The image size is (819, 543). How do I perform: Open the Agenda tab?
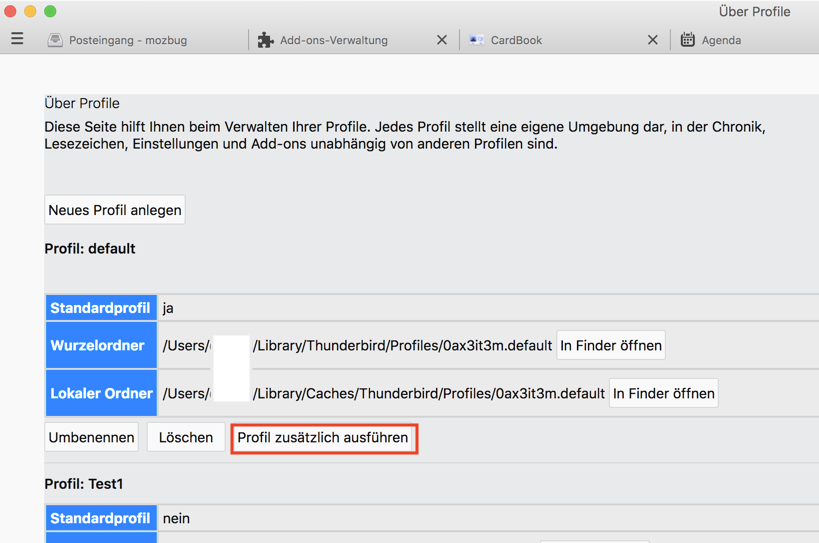coord(721,40)
